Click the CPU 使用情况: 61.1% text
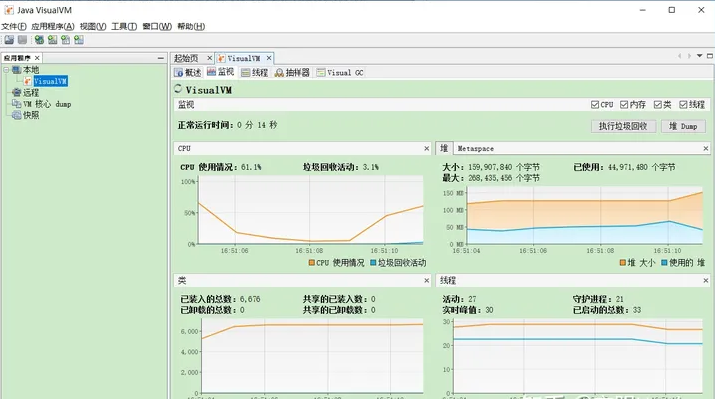Viewport: 715px width, 399px height. 221,167
